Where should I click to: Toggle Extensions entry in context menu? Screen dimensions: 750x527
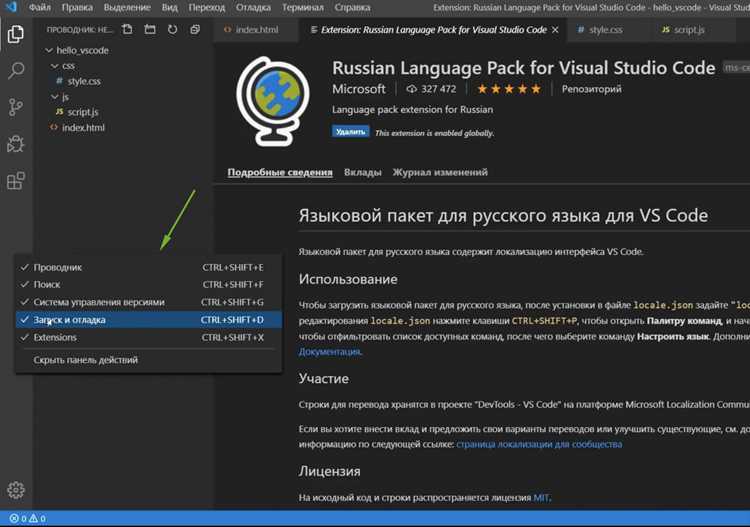tap(149, 338)
